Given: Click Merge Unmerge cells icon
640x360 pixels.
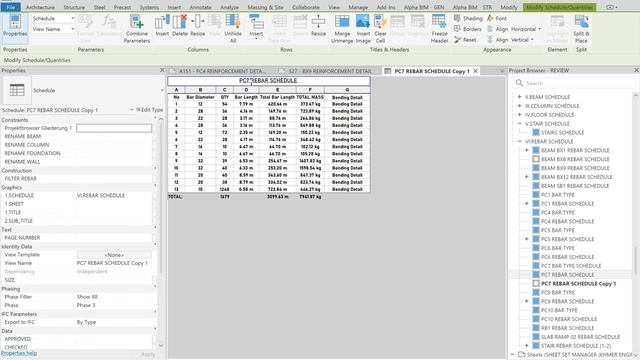Looking at the screenshot, I should 342,21.
